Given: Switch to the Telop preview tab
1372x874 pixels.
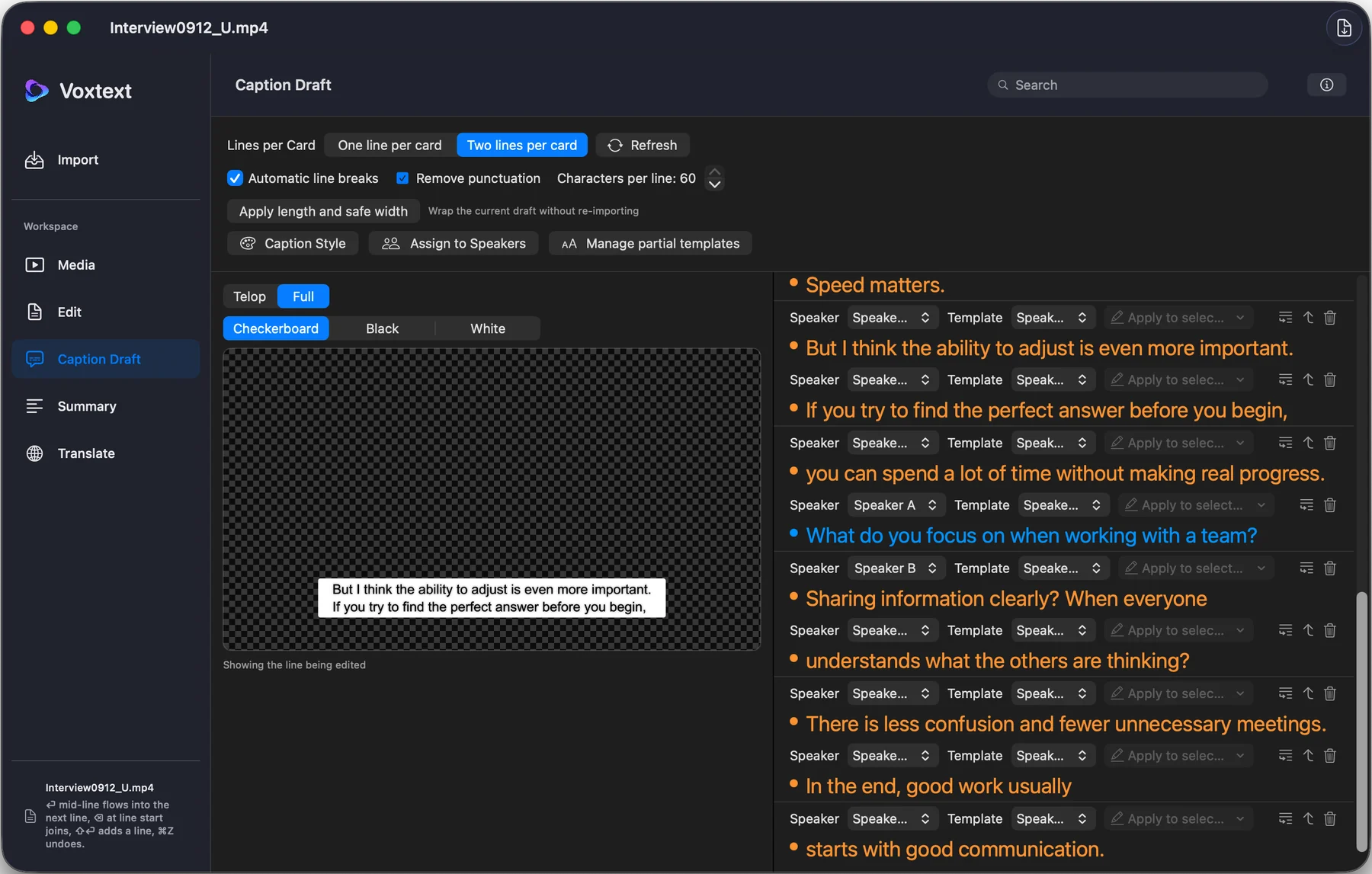Looking at the screenshot, I should point(249,296).
